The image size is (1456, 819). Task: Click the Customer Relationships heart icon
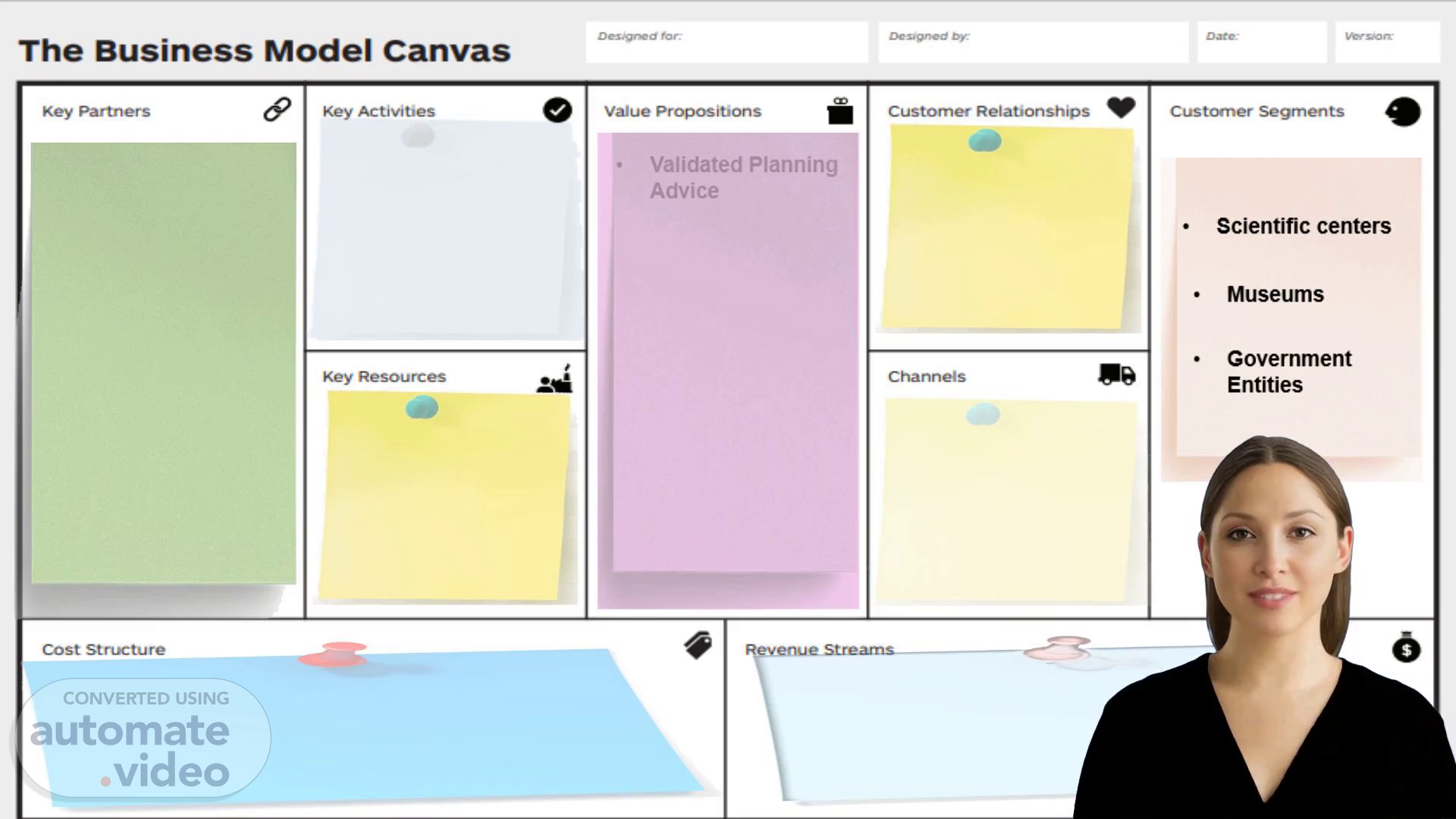coord(1121,108)
